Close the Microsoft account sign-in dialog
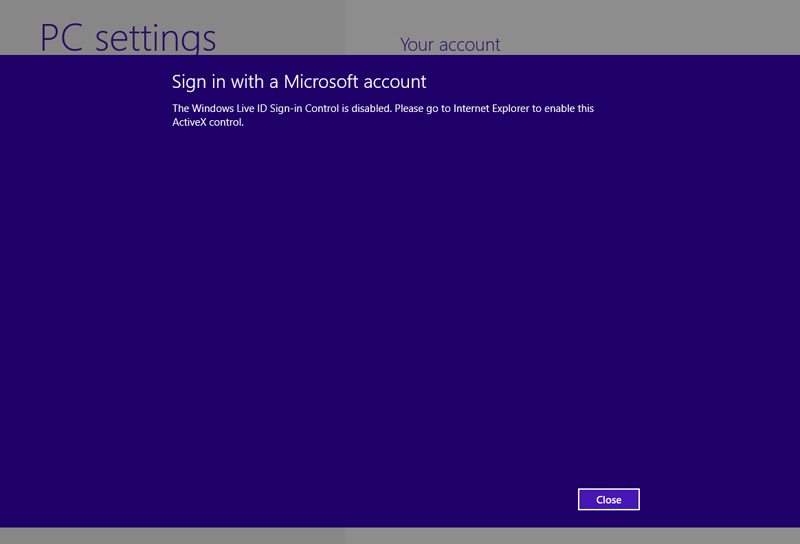Image resolution: width=800 pixels, height=544 pixels. (x=609, y=500)
